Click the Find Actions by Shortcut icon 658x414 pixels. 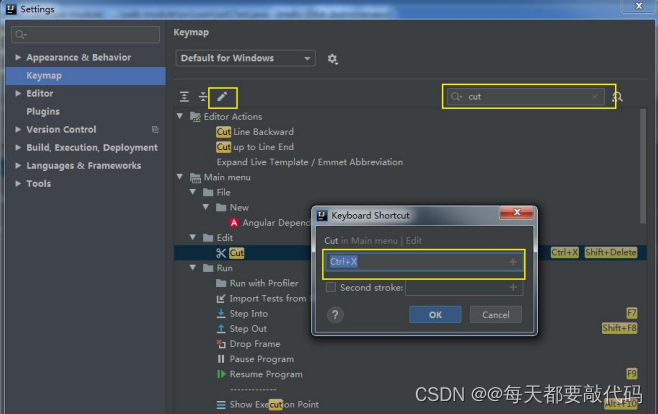[617, 97]
